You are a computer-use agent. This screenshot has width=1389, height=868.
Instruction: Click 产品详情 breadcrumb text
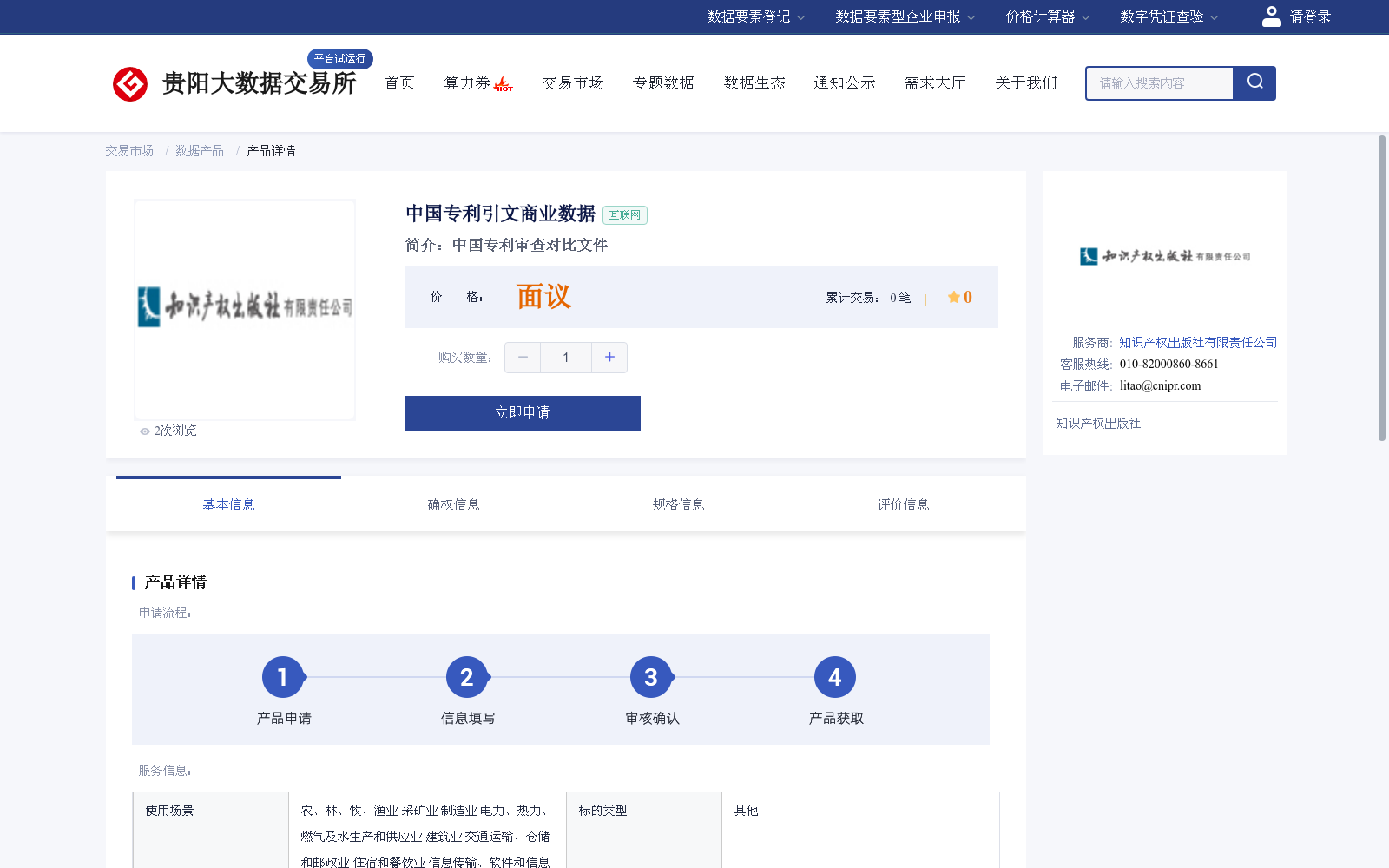tap(271, 151)
